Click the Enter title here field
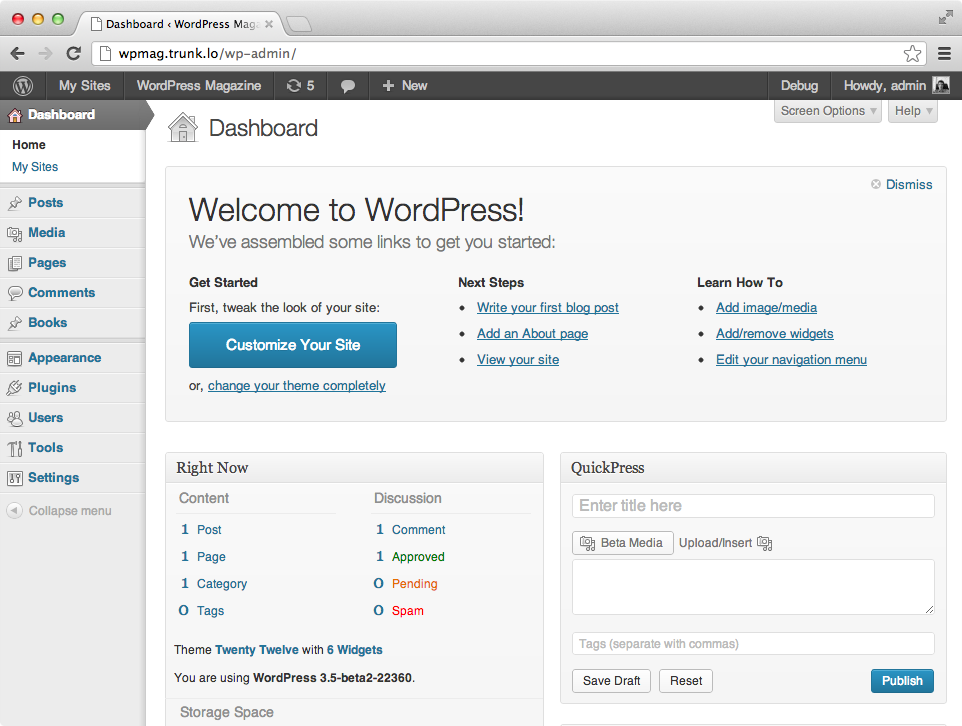Image resolution: width=962 pixels, height=726 pixels. [x=753, y=506]
